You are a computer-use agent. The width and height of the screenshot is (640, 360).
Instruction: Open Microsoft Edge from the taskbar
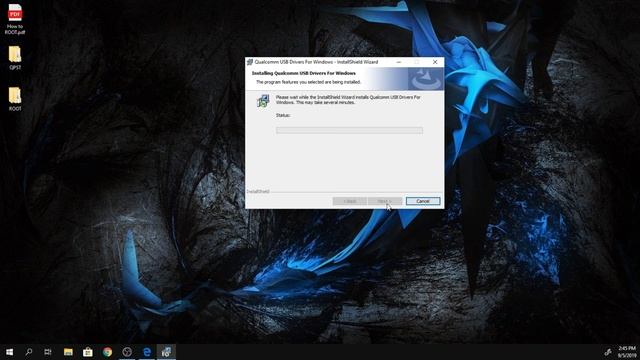coord(147,352)
